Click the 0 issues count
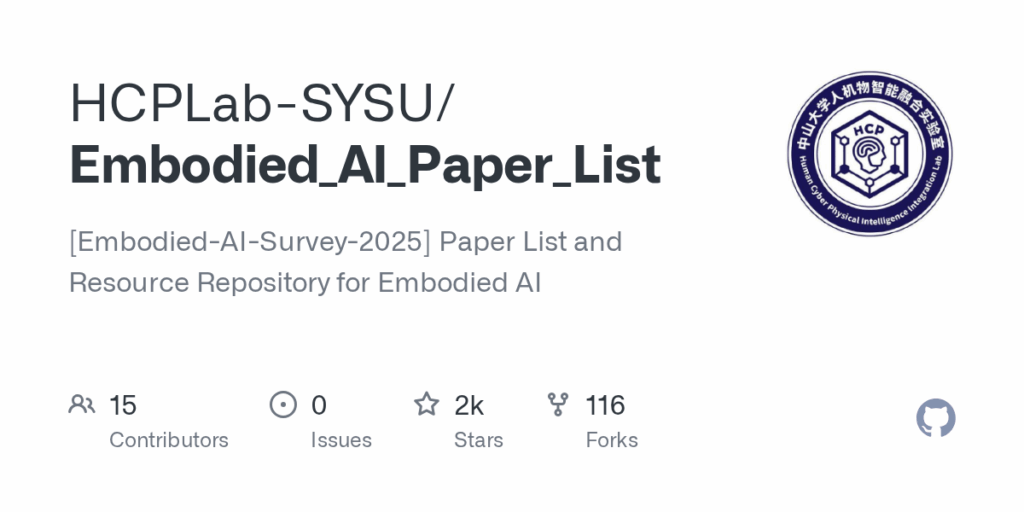1024x512 pixels. [319, 405]
